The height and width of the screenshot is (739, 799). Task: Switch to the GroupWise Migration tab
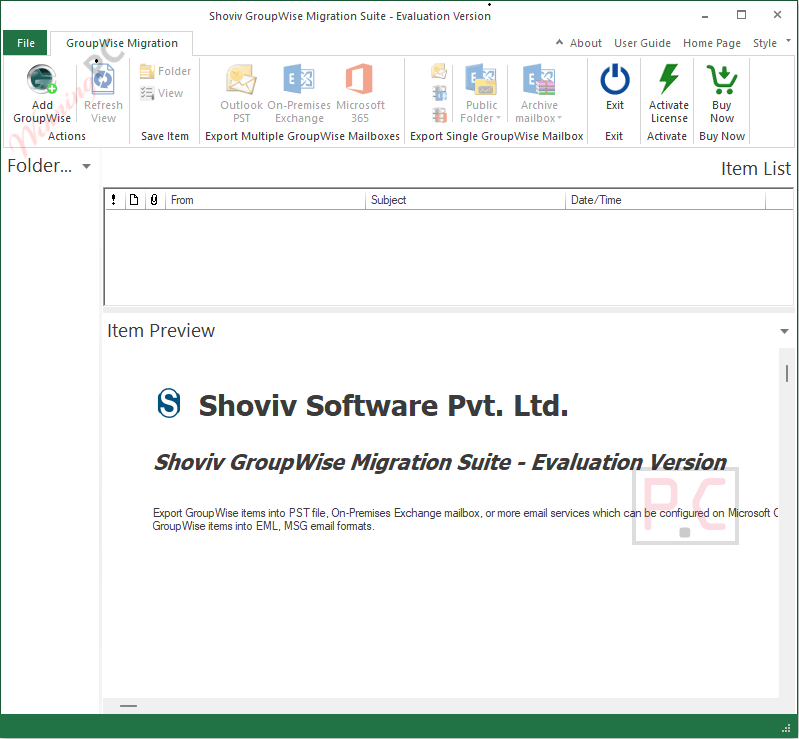122,43
